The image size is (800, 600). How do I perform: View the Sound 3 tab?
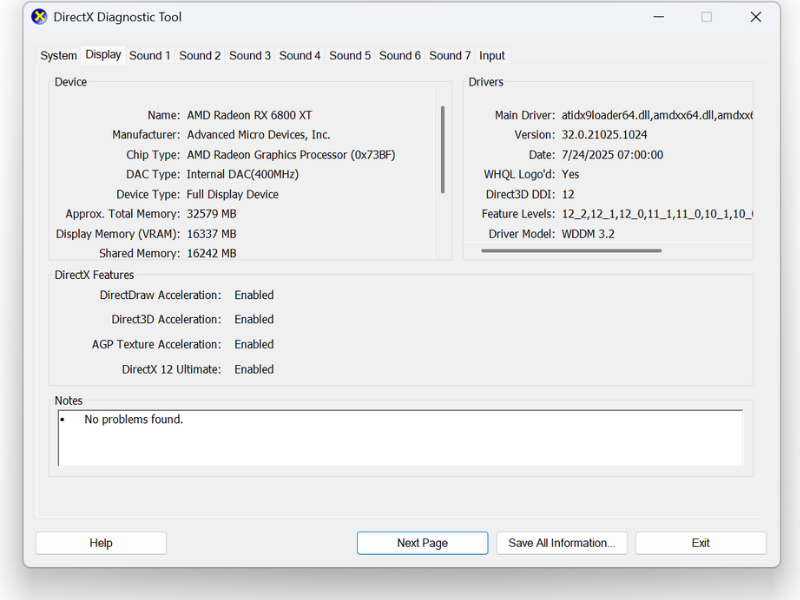pos(250,56)
